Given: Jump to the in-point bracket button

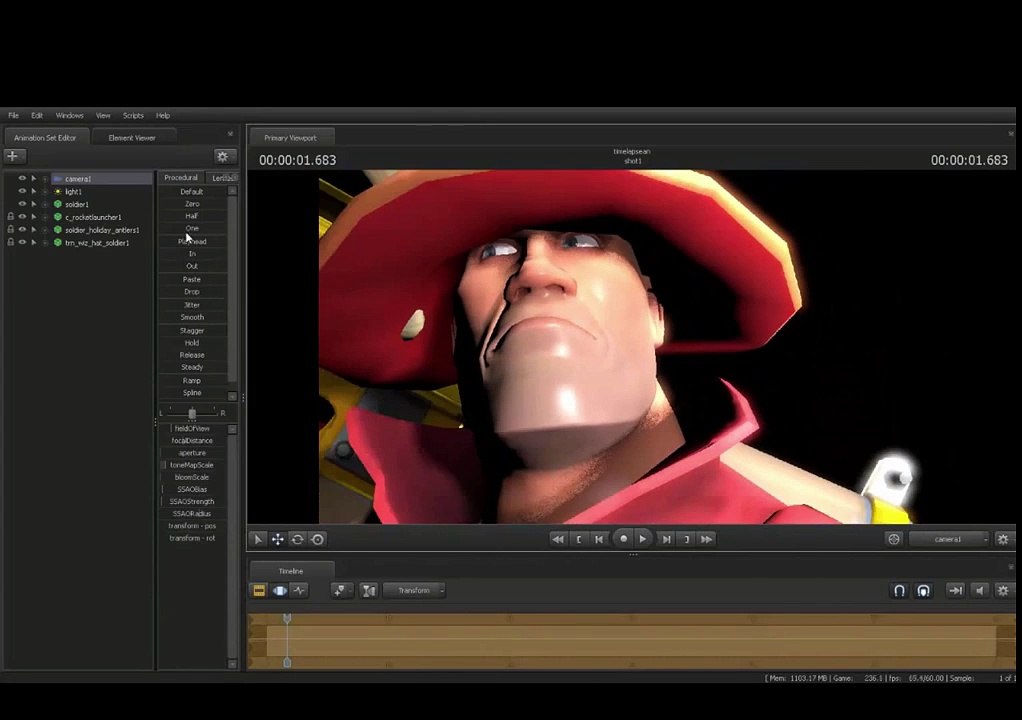Looking at the screenshot, I should tap(579, 540).
